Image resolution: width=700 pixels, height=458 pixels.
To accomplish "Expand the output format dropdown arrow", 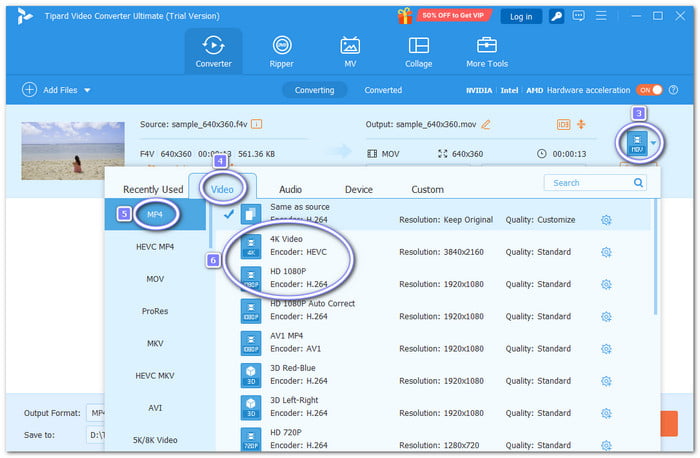I will (654, 143).
